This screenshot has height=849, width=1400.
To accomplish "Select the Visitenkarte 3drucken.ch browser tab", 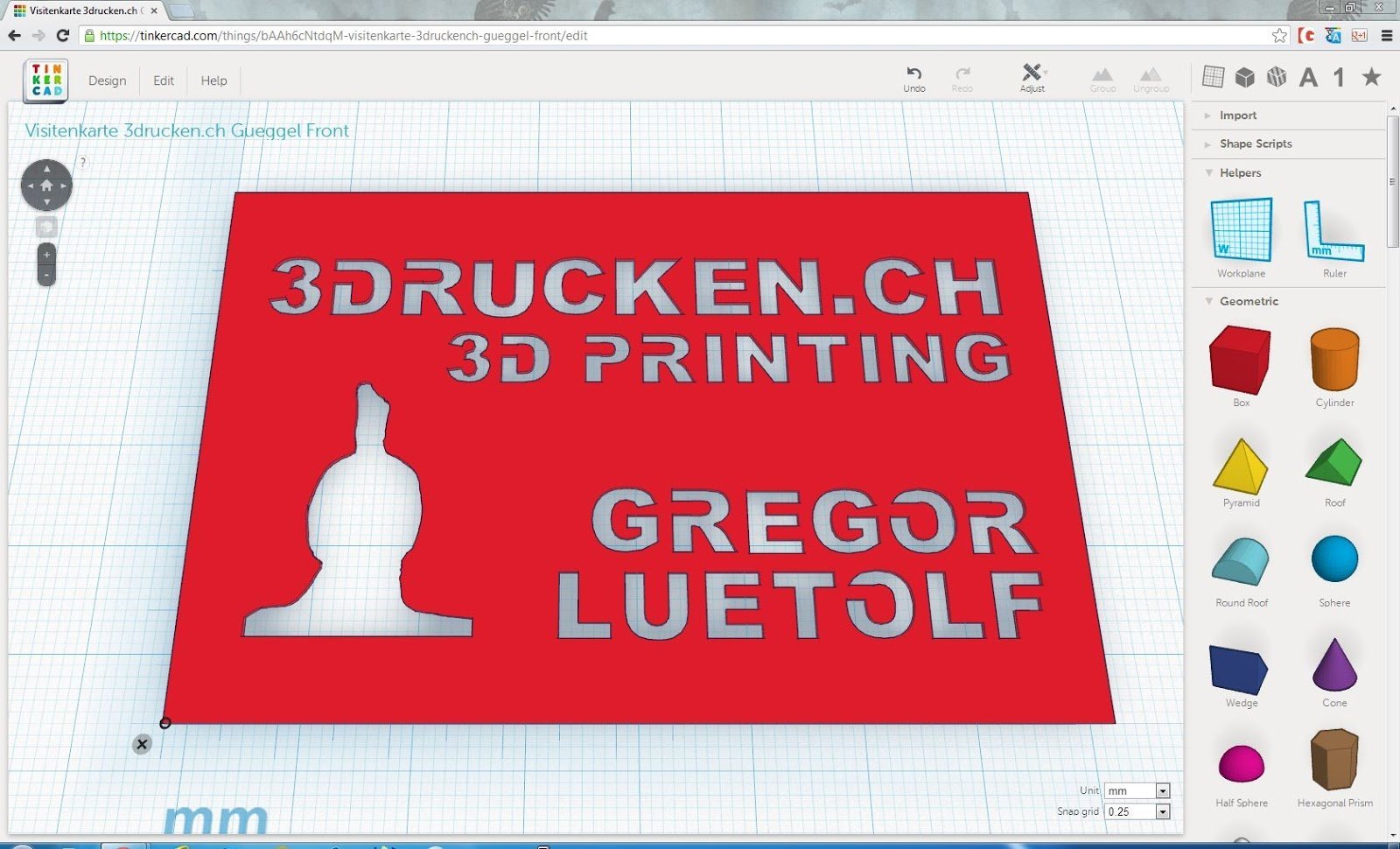I will (84, 11).
